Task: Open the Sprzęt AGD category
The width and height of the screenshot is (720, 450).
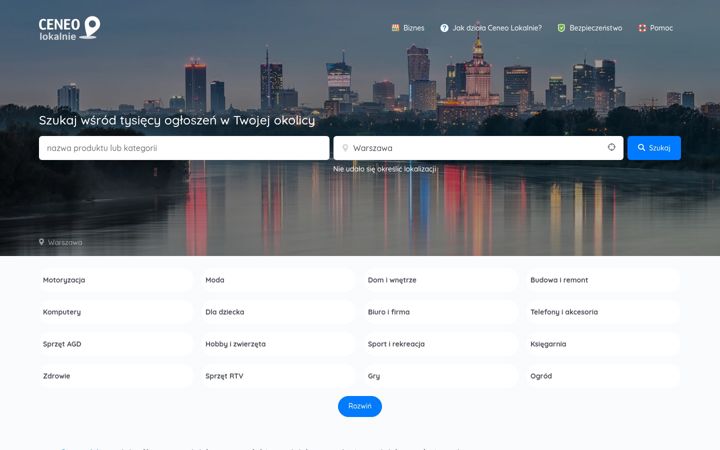Action: [x=116, y=344]
